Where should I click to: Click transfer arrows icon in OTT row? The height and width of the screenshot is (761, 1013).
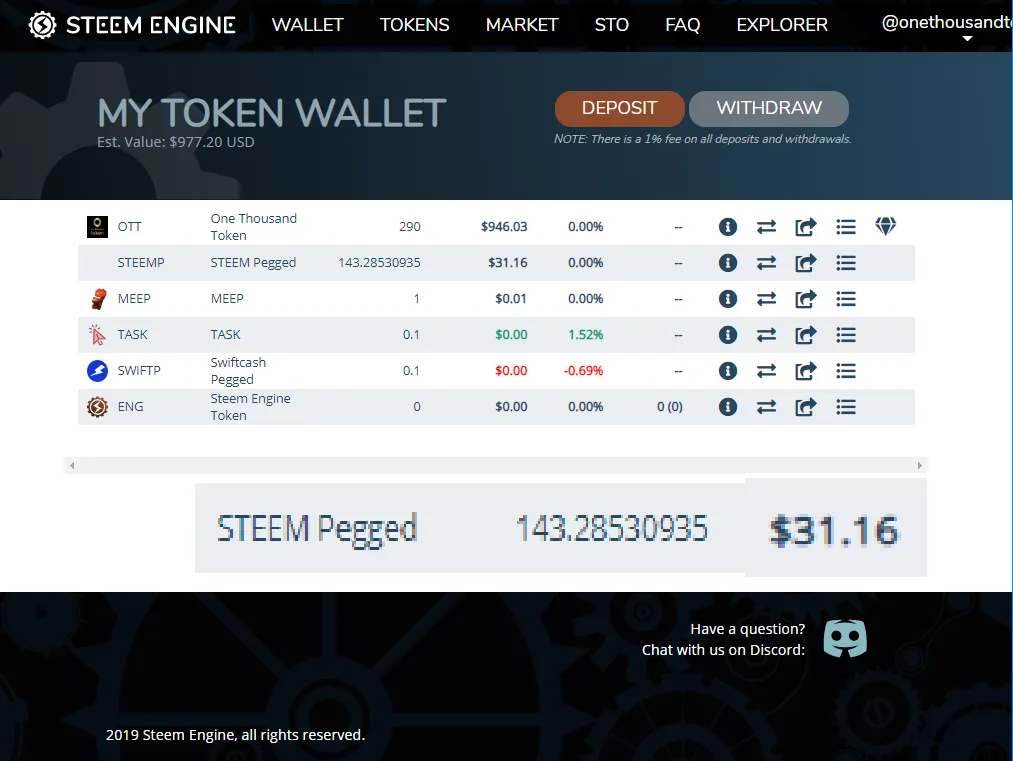tap(766, 227)
